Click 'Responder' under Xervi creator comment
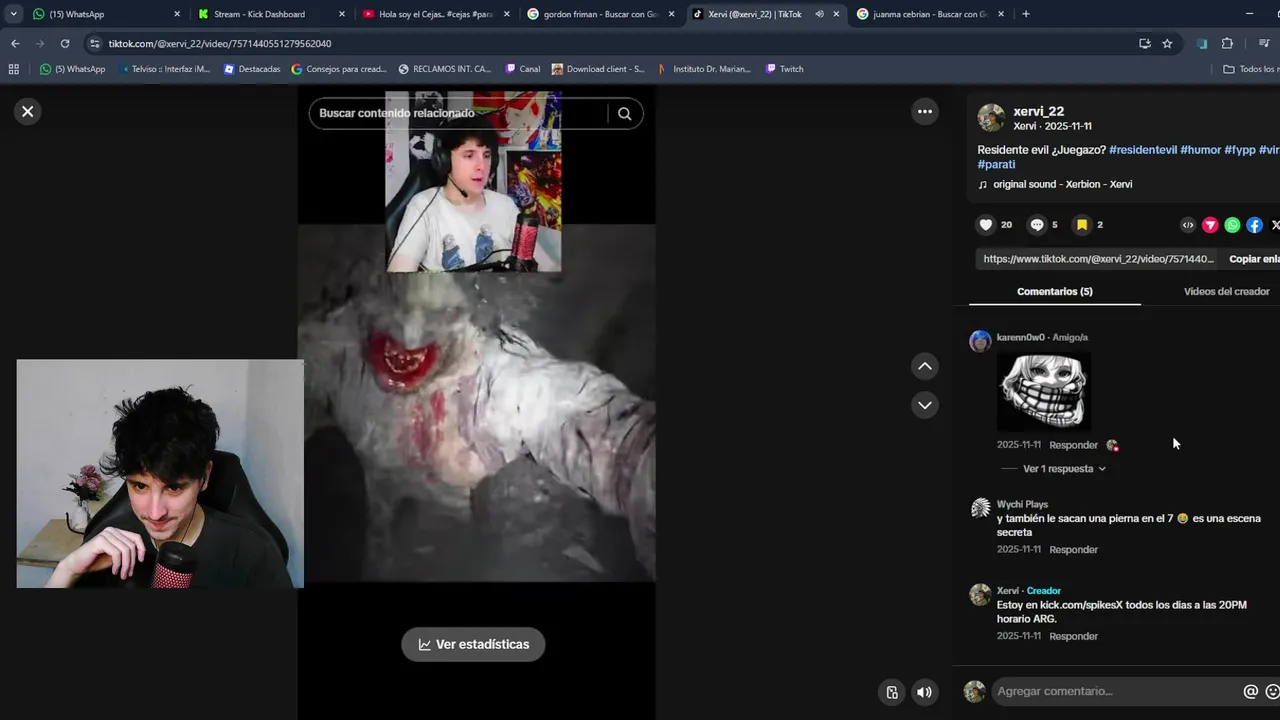The width and height of the screenshot is (1280, 720). [1073, 636]
